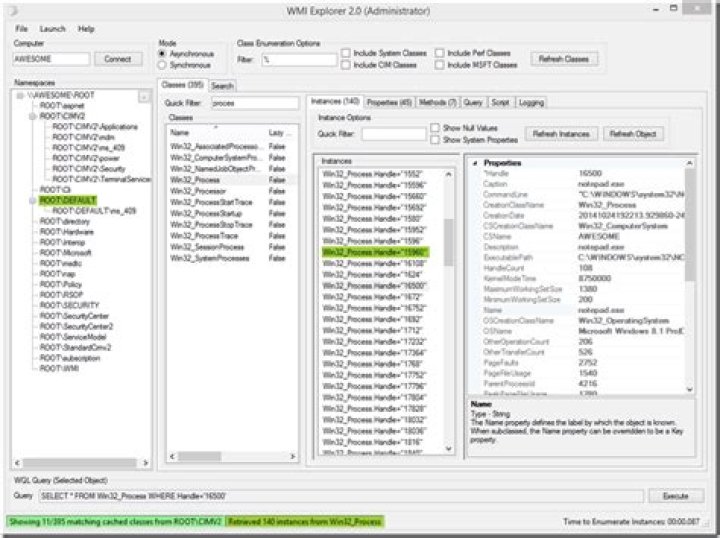This screenshot has height=538, width=720.
Task: Select the Win32_Process class row
Action: tap(232, 180)
